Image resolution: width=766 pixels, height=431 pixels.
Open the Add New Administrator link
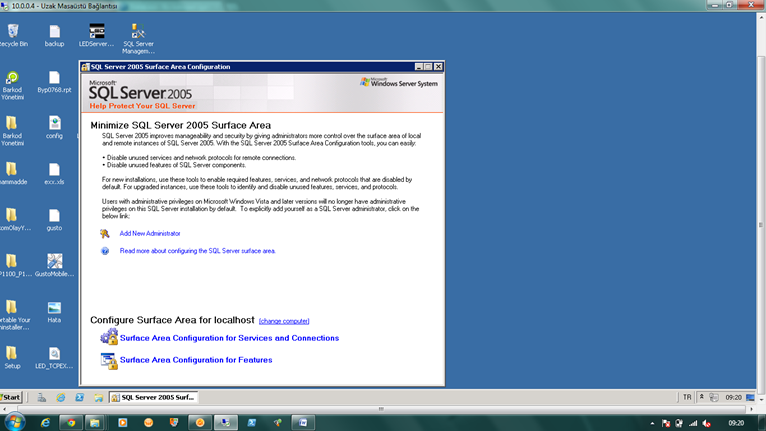coord(150,234)
